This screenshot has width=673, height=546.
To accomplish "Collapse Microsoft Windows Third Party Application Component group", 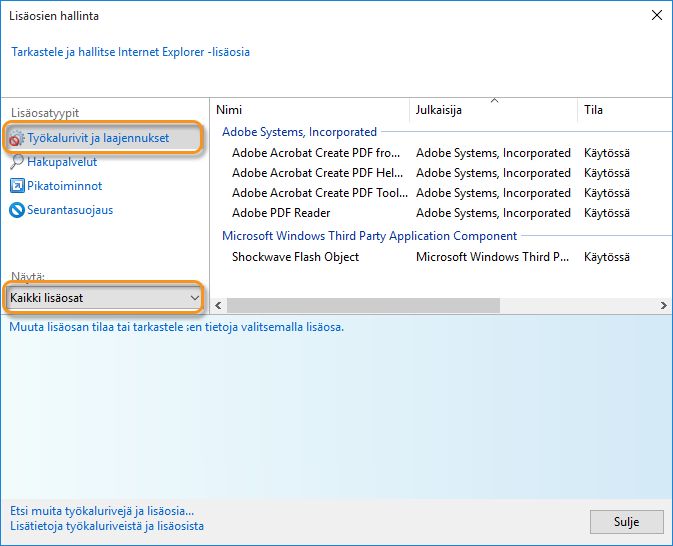I will click(x=369, y=236).
